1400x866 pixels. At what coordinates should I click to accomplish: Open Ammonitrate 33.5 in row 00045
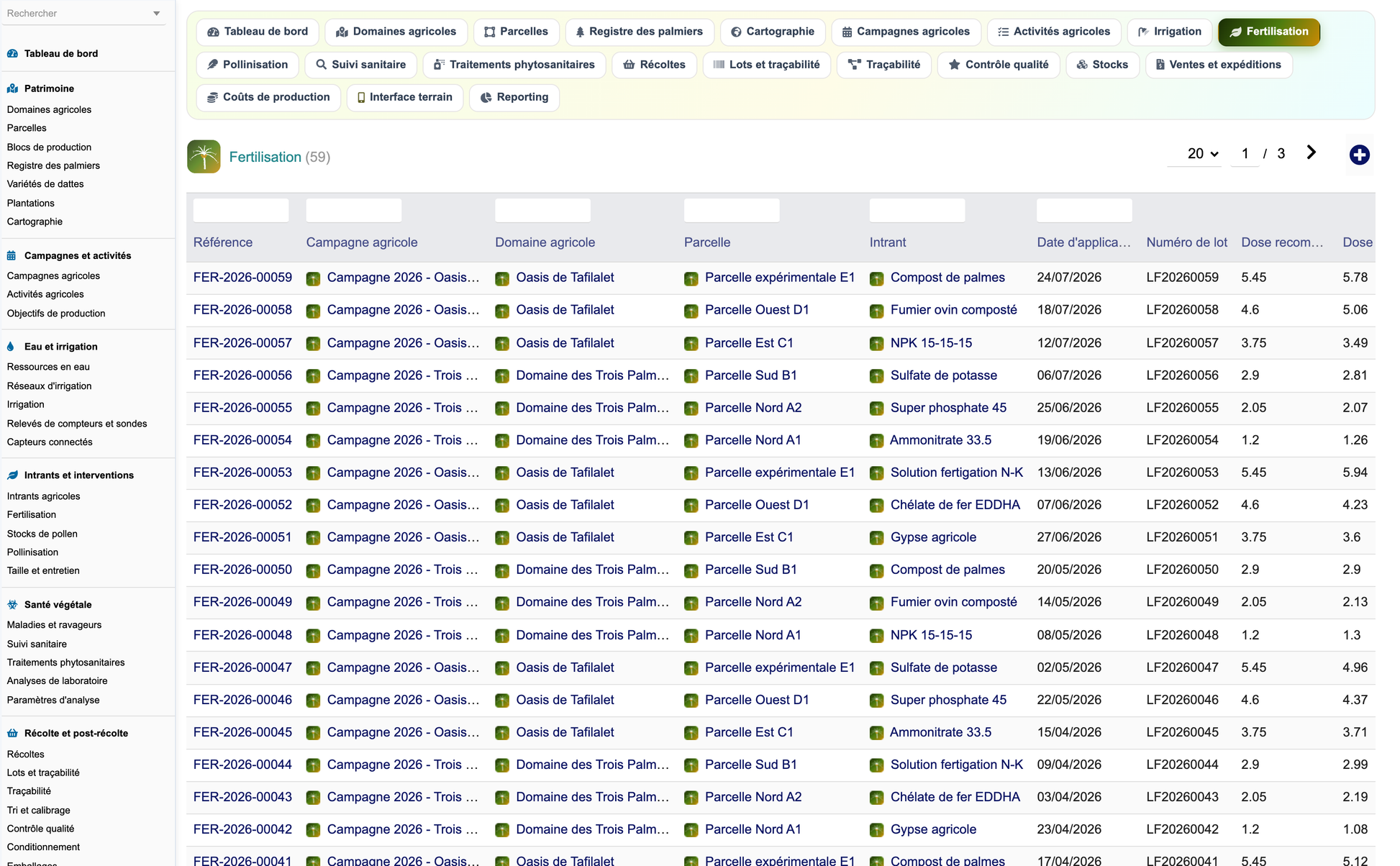[940, 732]
